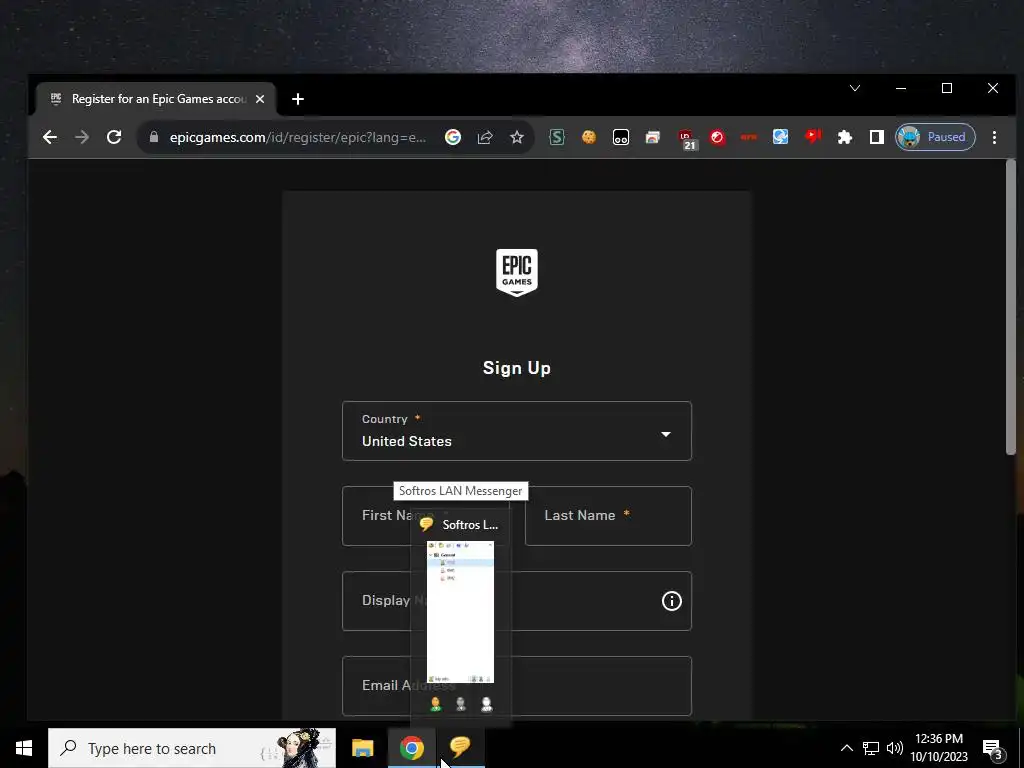Click the red play-flag extension icon

click(x=813, y=136)
